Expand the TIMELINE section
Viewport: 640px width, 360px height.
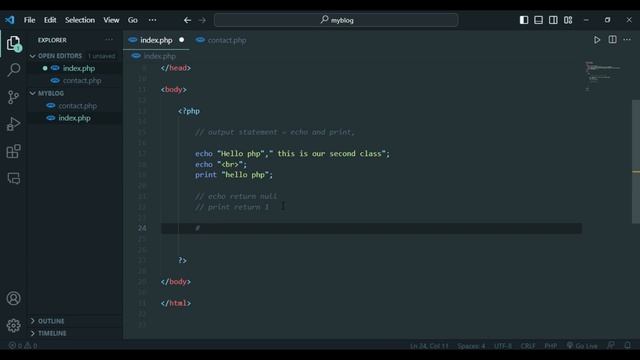click(x=52, y=333)
